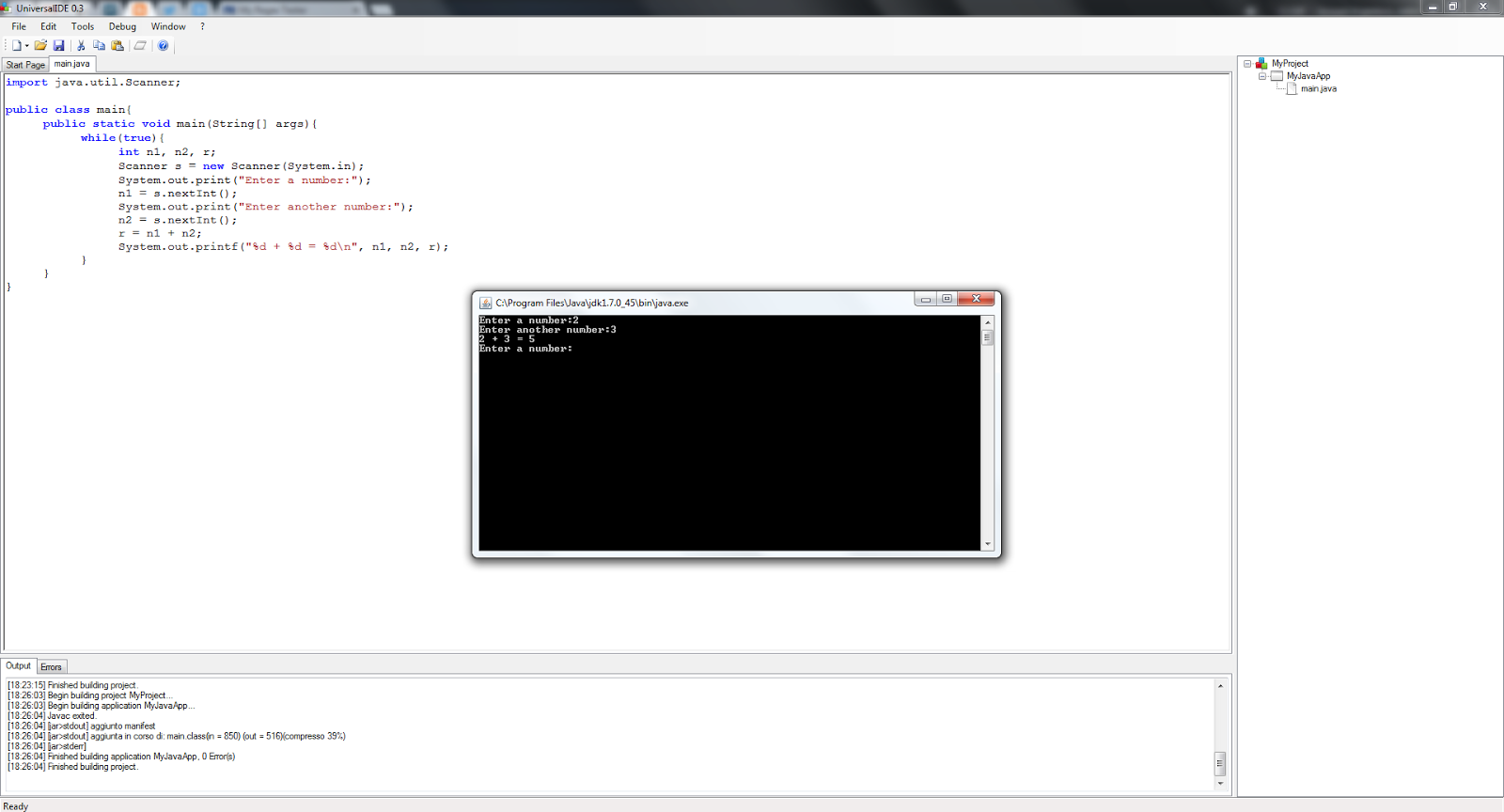
Task: Click the Cut scissors icon
Action: point(81,45)
